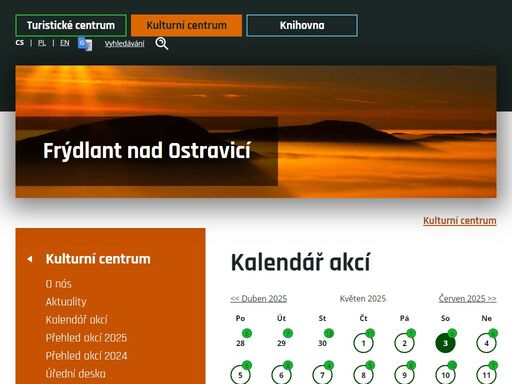
Task: Select calendar day 7
Action: click(x=322, y=375)
